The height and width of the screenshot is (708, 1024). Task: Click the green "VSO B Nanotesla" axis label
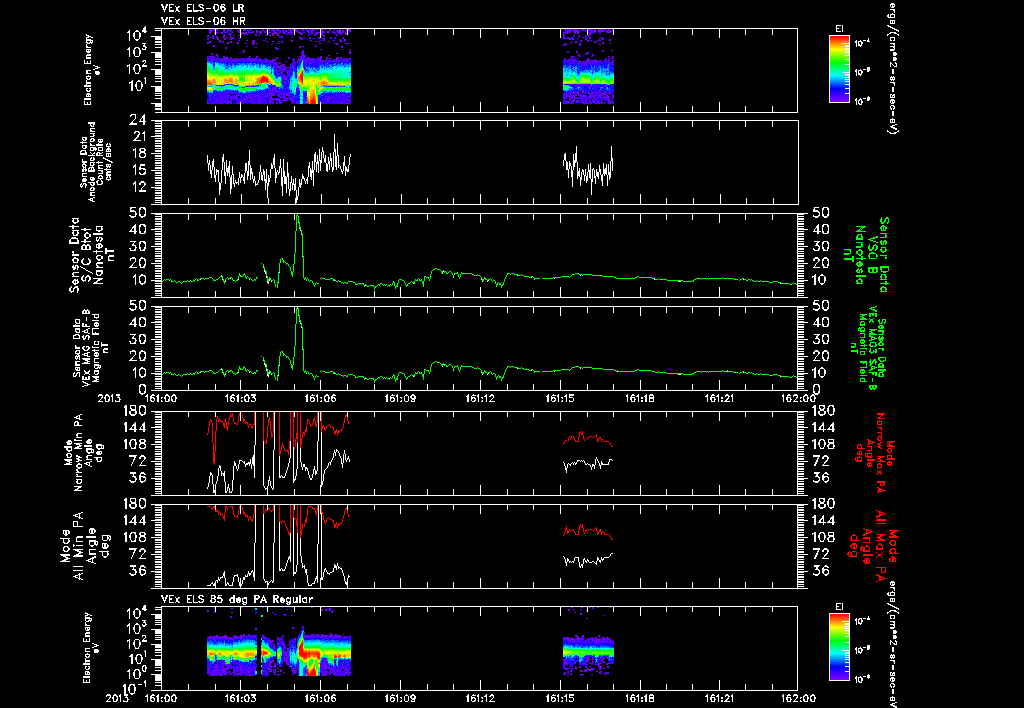click(869, 255)
